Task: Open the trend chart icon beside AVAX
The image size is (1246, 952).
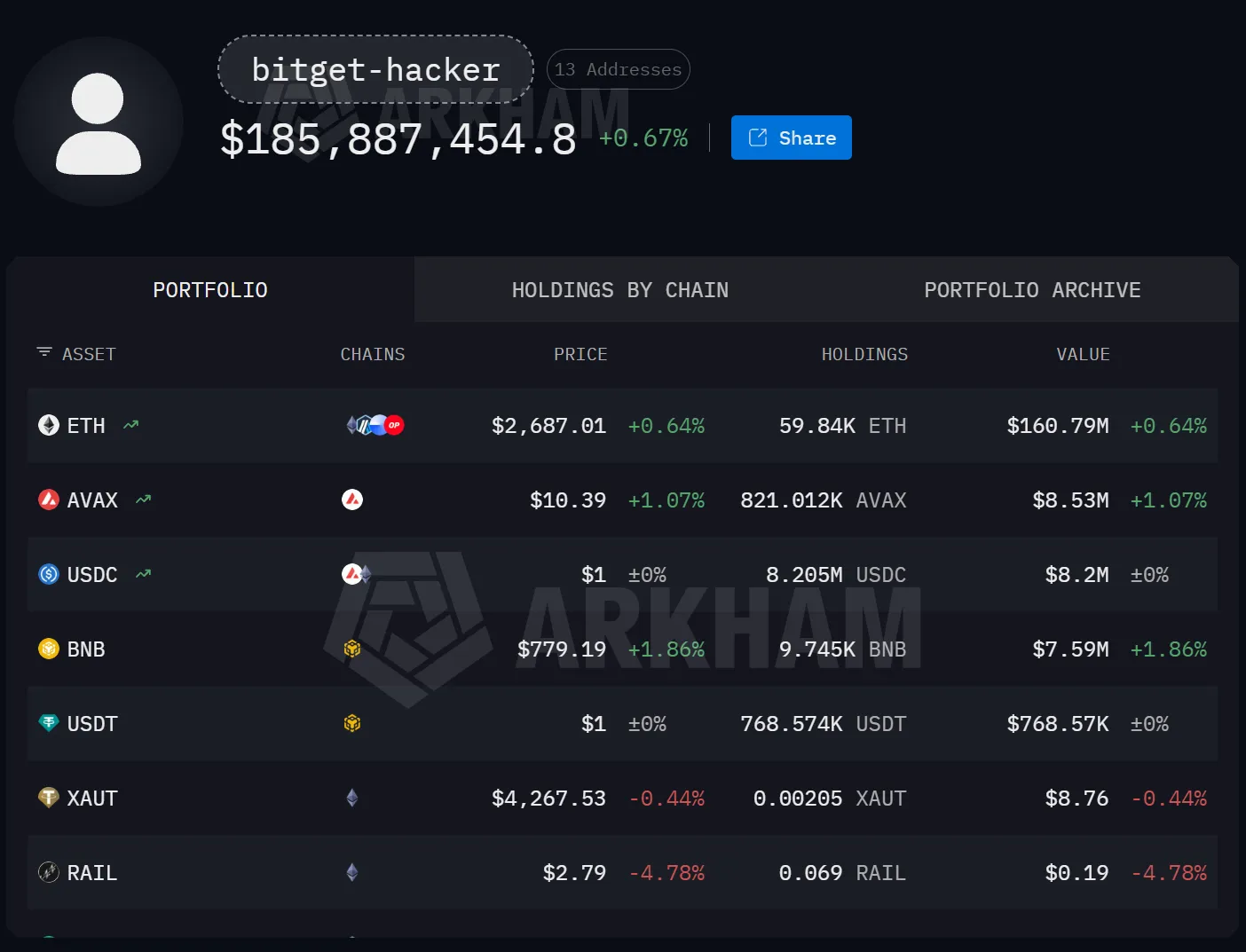Action: [144, 500]
